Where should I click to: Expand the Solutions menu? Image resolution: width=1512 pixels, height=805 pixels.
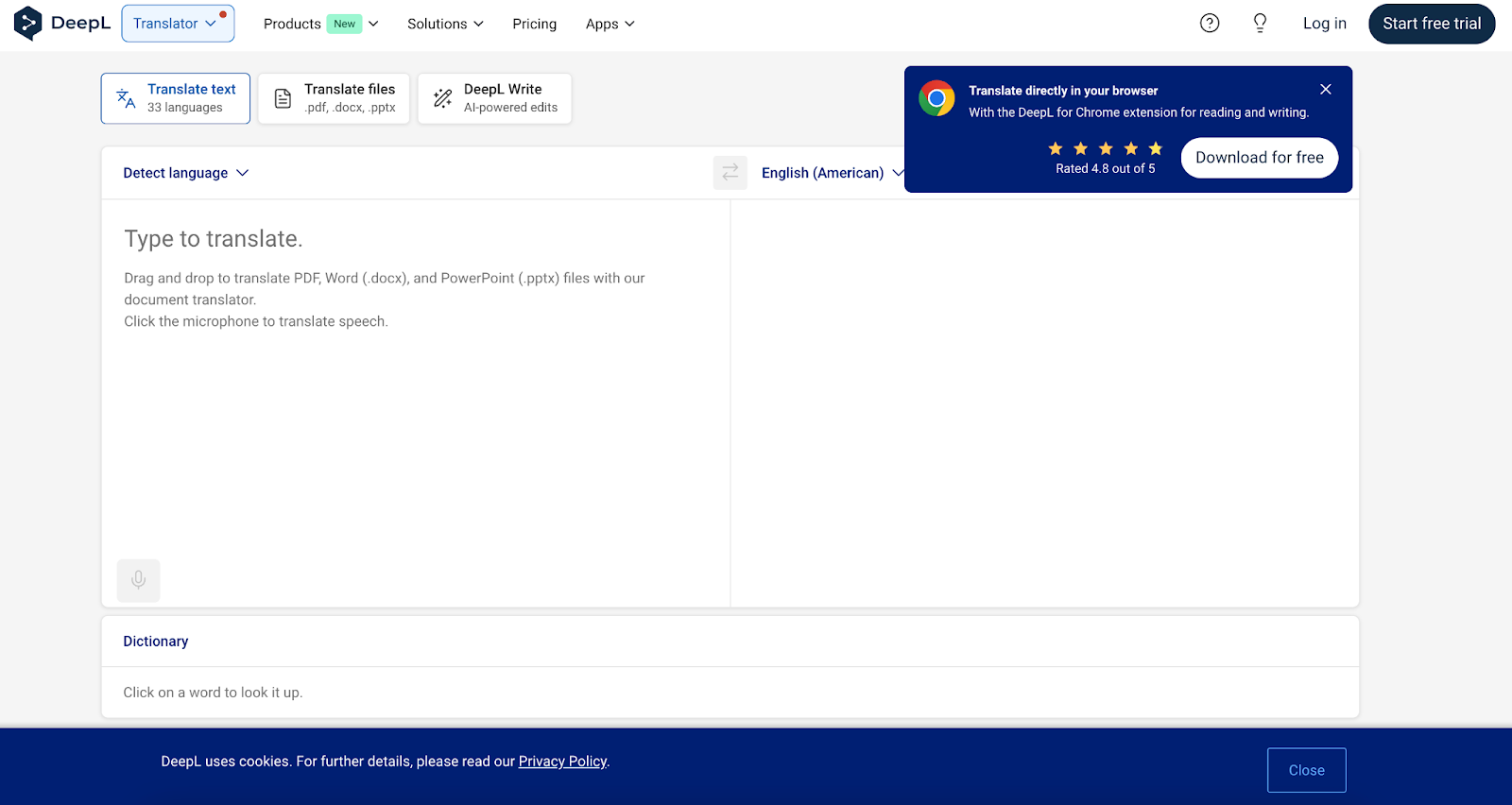pyautogui.click(x=445, y=24)
